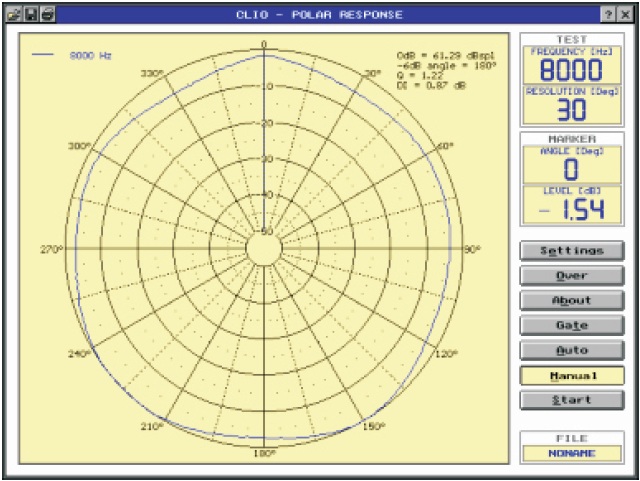This screenshot has height=481, width=640.
Task: Click the Q = 1.22 readout
Action: pos(420,76)
